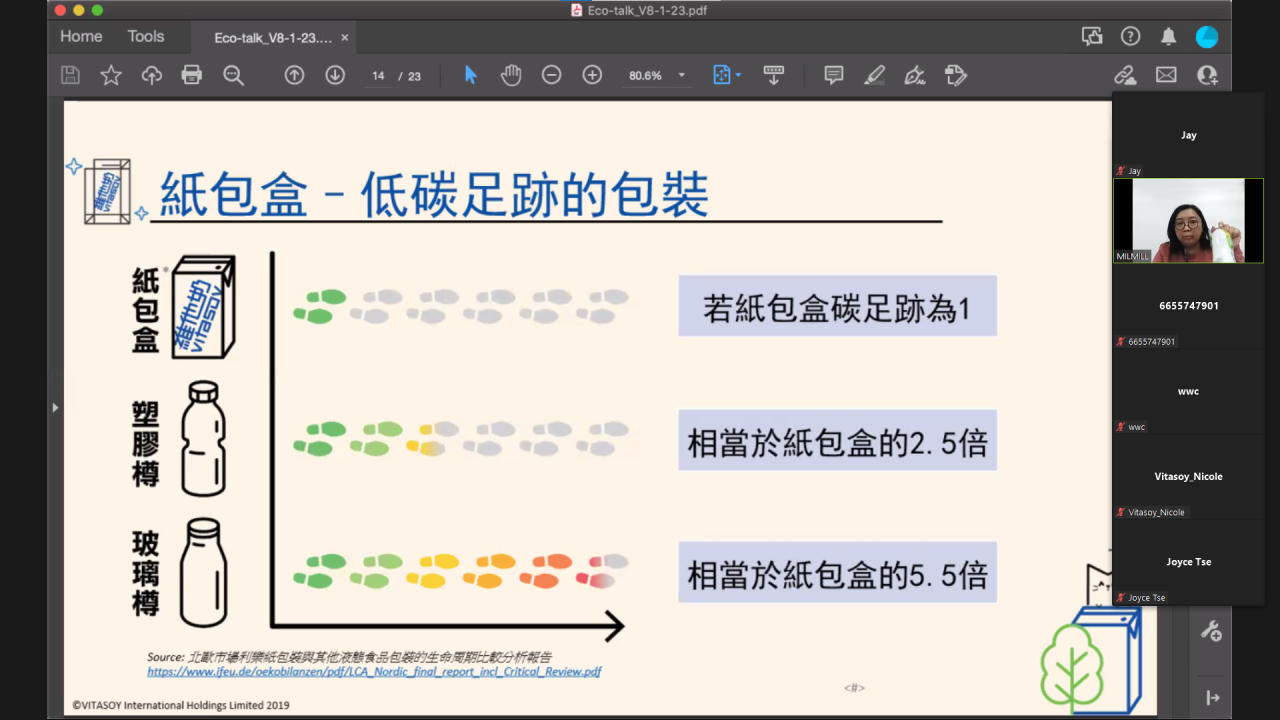
Task: Open the find text magnifier
Action: point(233,75)
